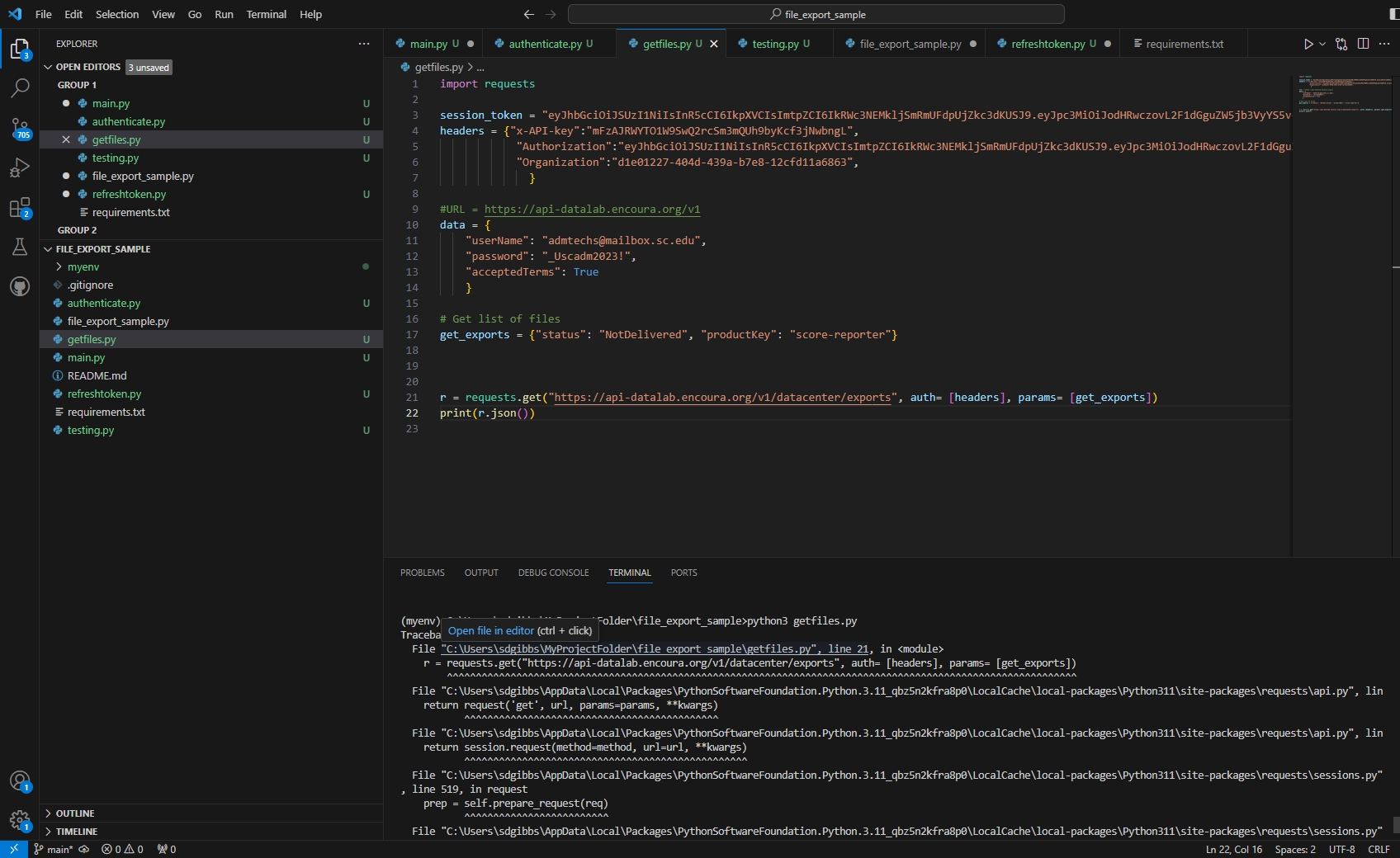Close the getfiles.py editor tab
1400x858 pixels.
click(x=714, y=44)
